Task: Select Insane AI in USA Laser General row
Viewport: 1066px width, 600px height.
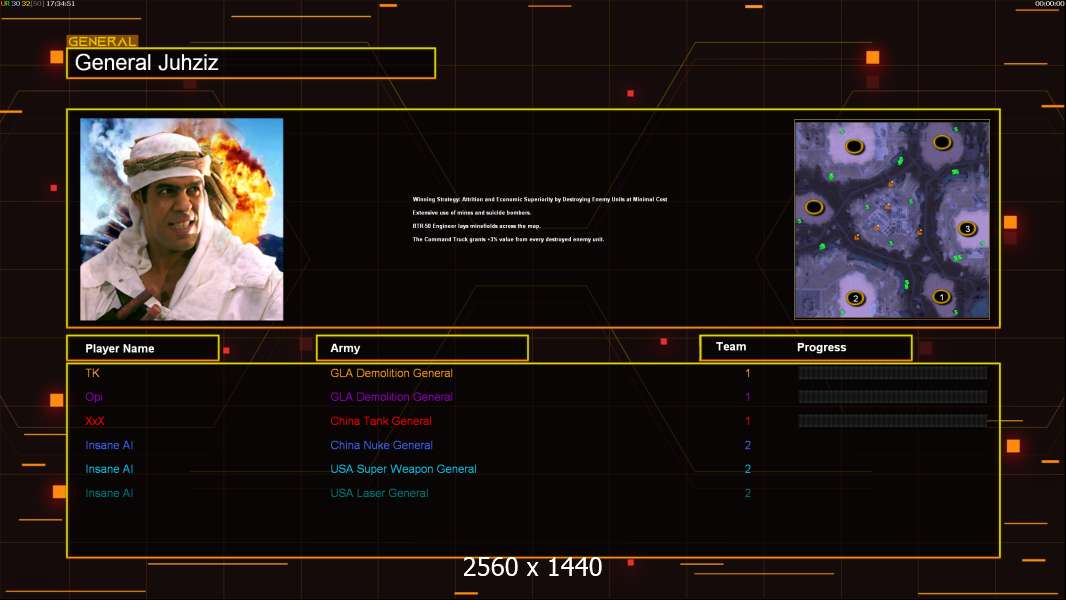Action: click(109, 493)
